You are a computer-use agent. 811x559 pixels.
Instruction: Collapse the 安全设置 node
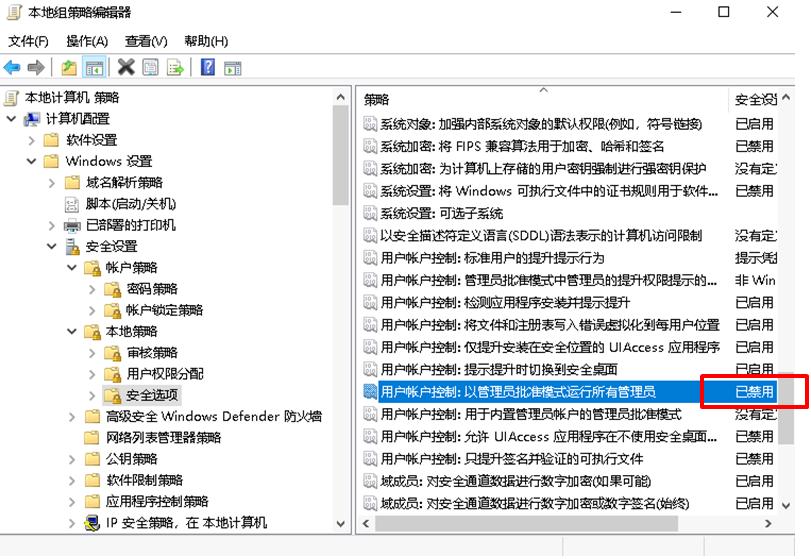52,246
